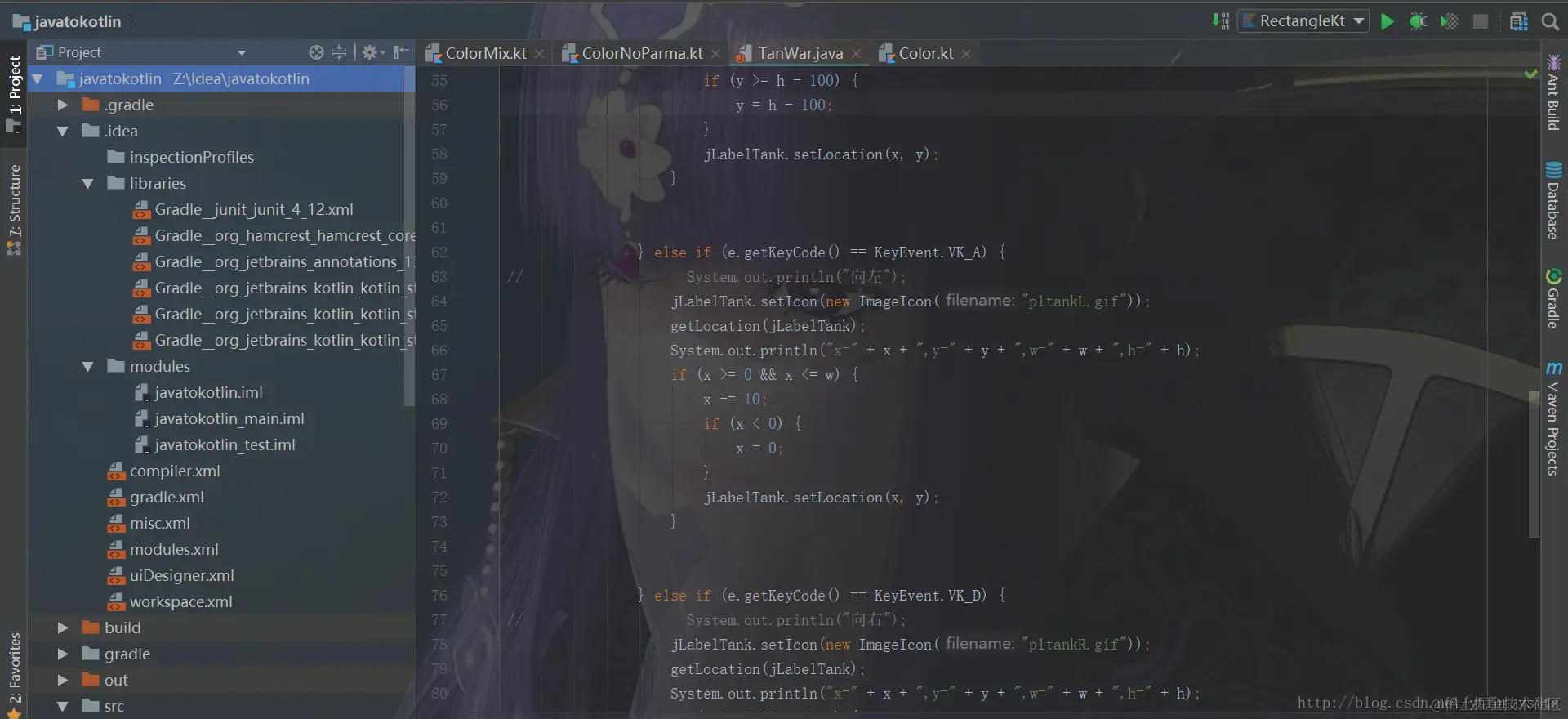Close the TanWar.java tab

[x=856, y=54]
